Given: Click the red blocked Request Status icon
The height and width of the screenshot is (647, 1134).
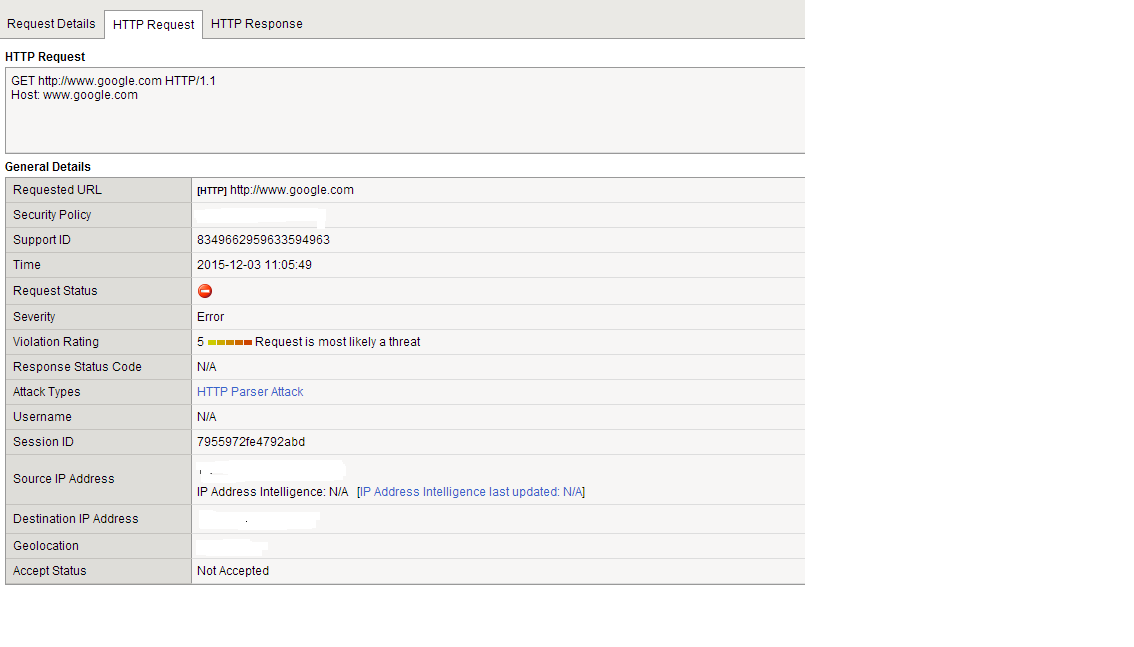Looking at the screenshot, I should pyautogui.click(x=205, y=291).
